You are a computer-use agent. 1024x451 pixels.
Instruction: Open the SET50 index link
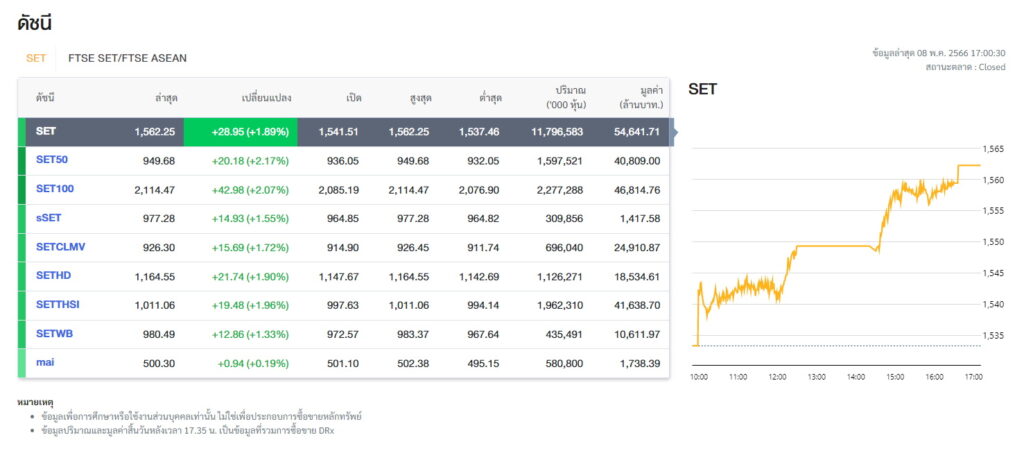(x=52, y=160)
